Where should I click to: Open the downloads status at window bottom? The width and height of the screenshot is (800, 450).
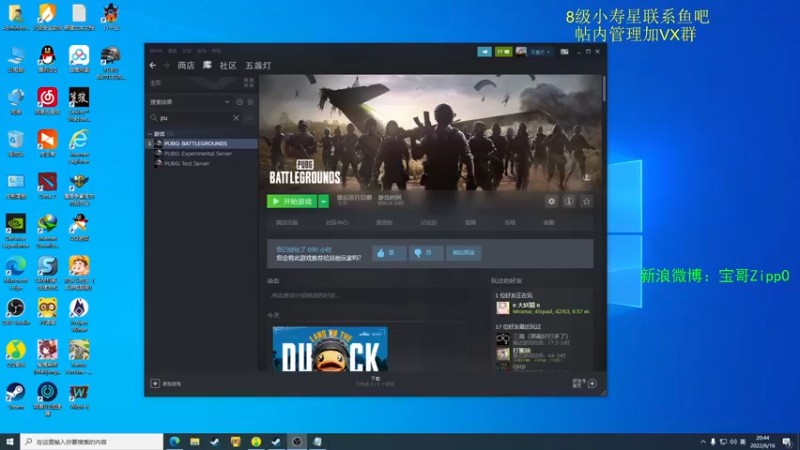[375, 382]
